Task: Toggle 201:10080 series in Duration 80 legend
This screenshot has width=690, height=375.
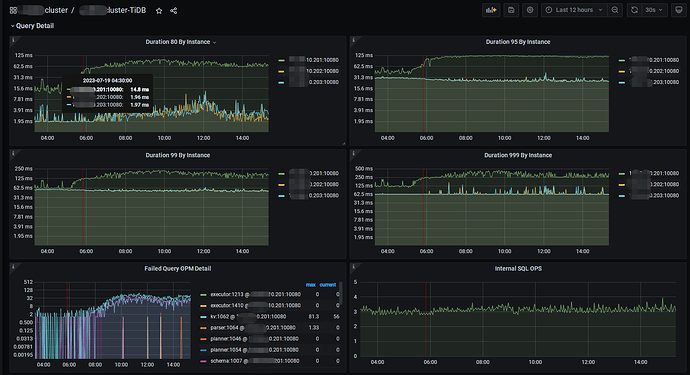Action: 314,60
